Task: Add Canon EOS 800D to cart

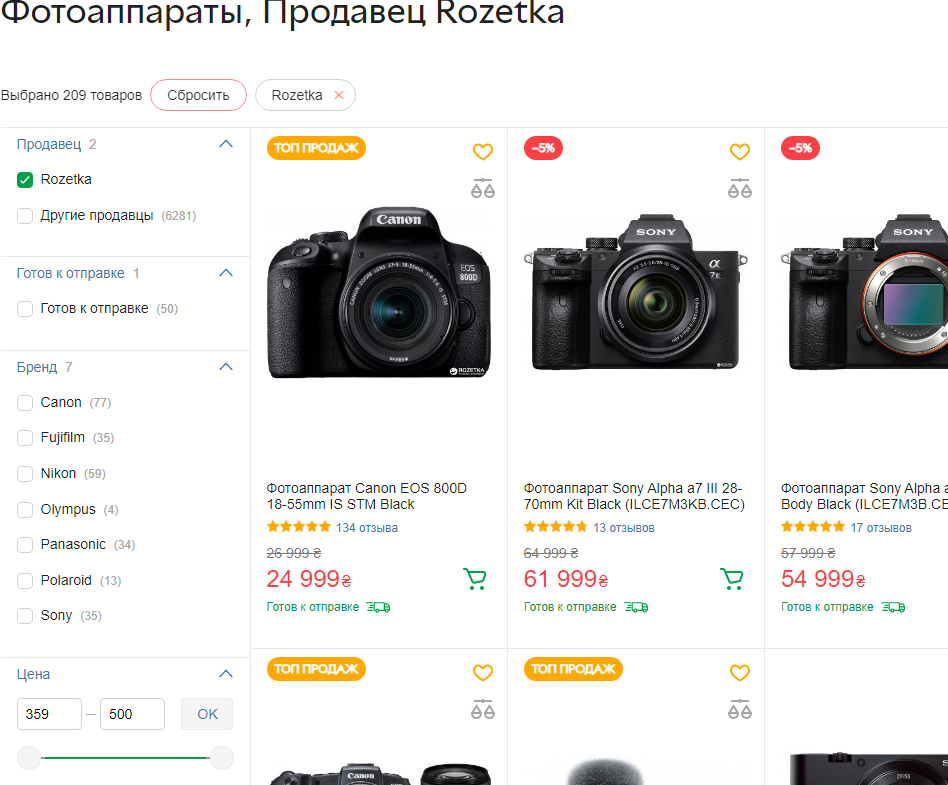Action: pyautogui.click(x=475, y=579)
